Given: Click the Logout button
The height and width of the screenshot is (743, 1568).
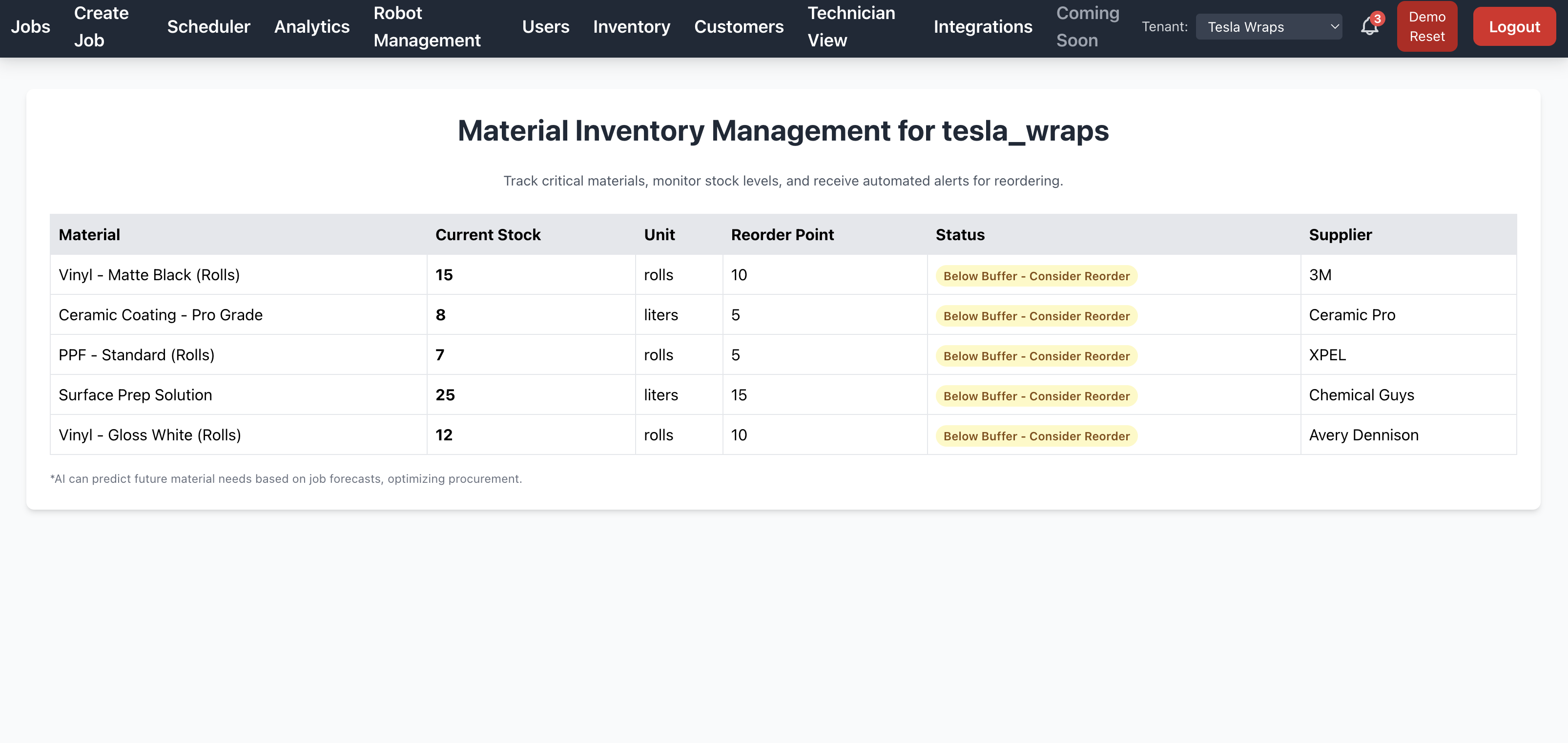Looking at the screenshot, I should (1514, 27).
